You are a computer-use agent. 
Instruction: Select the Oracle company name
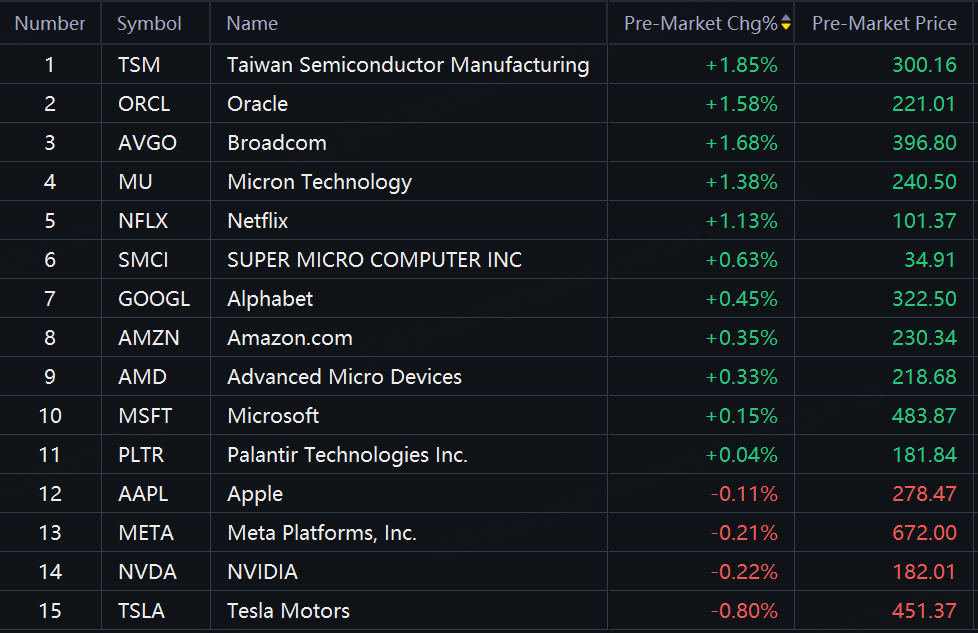257,104
